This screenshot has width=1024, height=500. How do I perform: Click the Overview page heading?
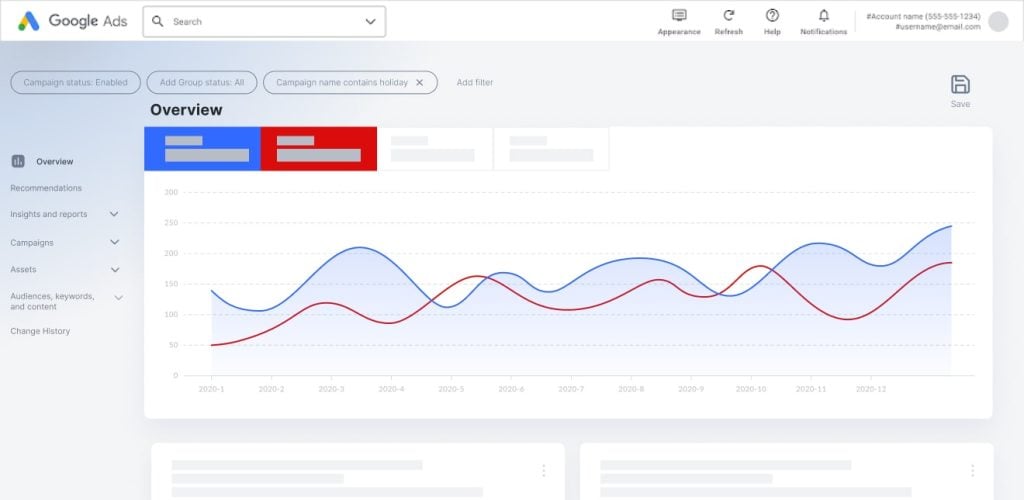click(x=186, y=110)
